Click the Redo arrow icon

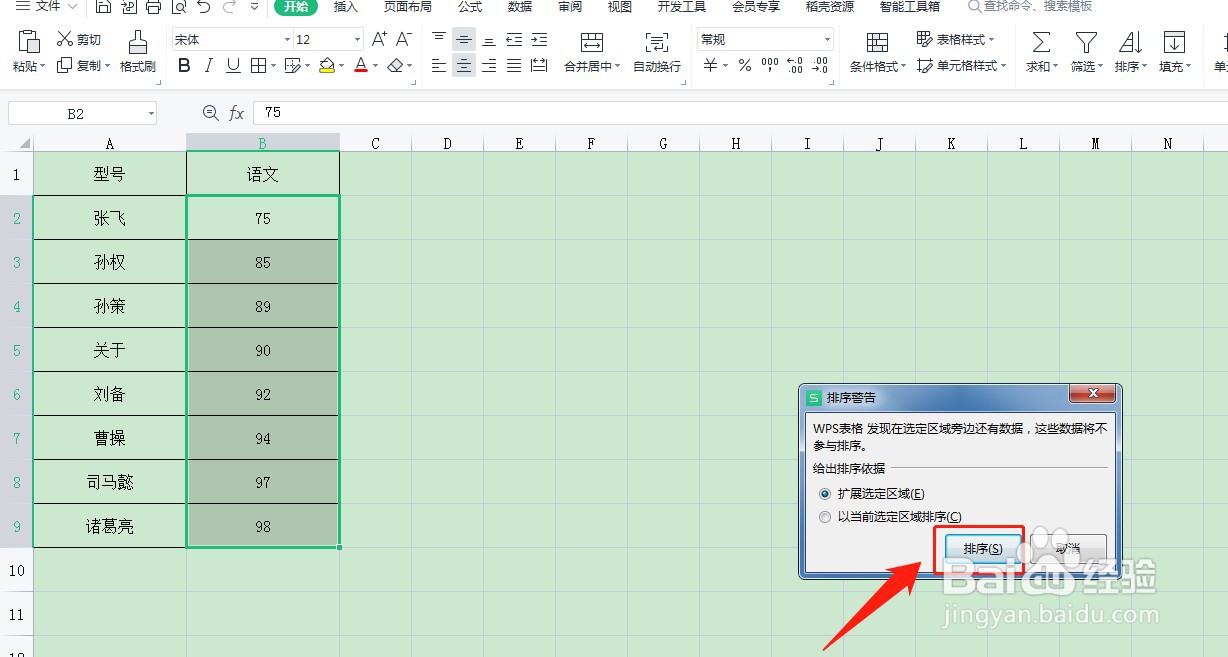(x=228, y=7)
